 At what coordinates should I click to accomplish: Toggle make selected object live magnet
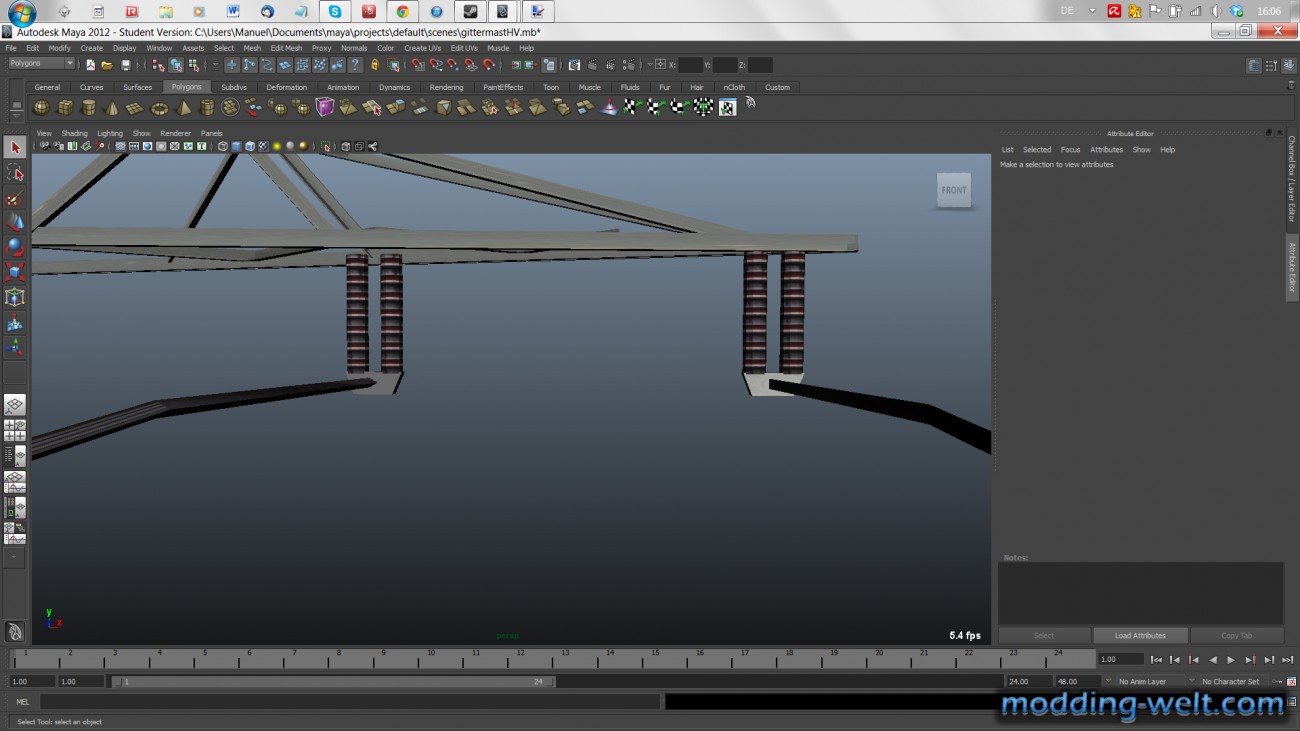point(489,65)
